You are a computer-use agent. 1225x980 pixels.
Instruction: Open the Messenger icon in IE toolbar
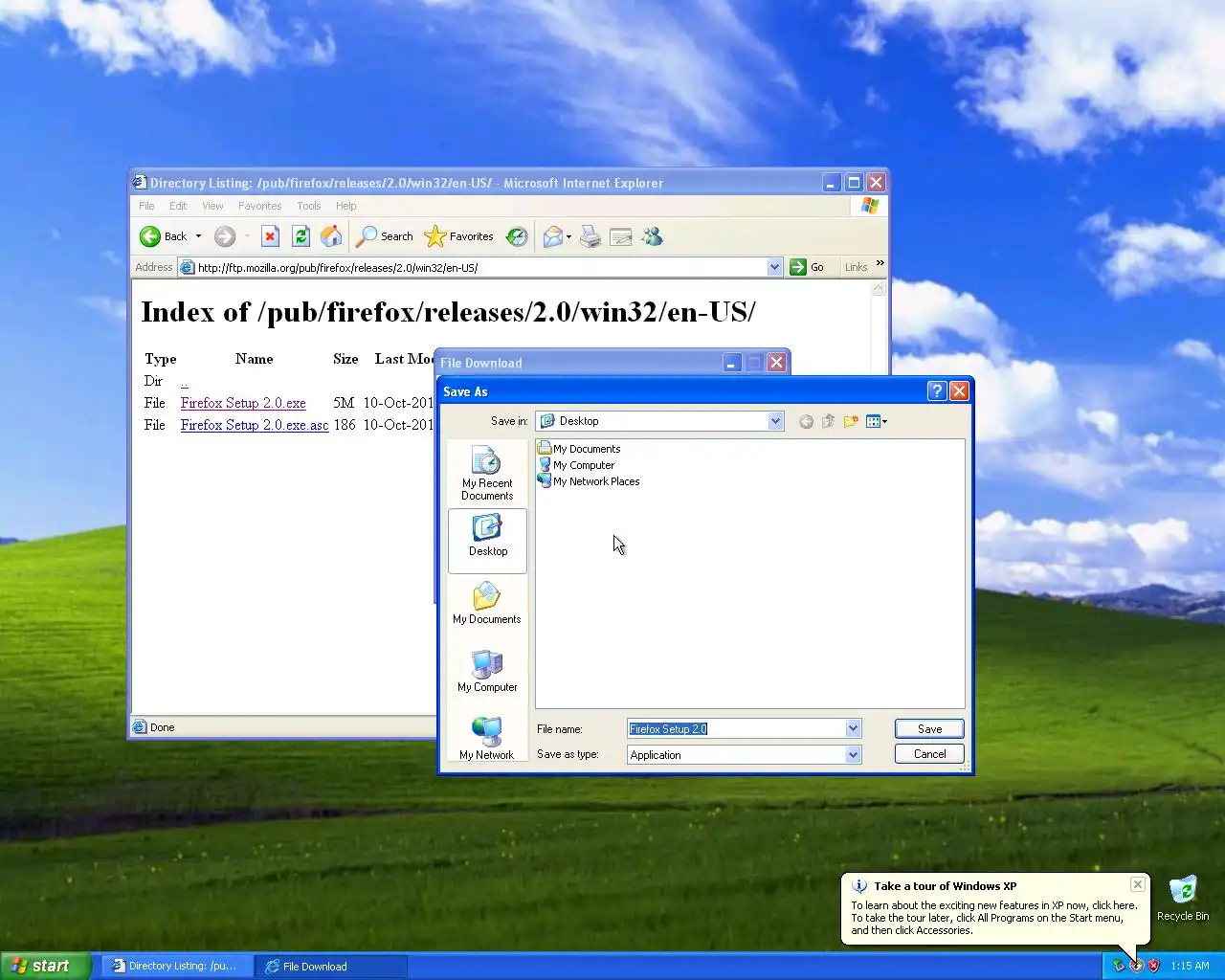coord(653,236)
